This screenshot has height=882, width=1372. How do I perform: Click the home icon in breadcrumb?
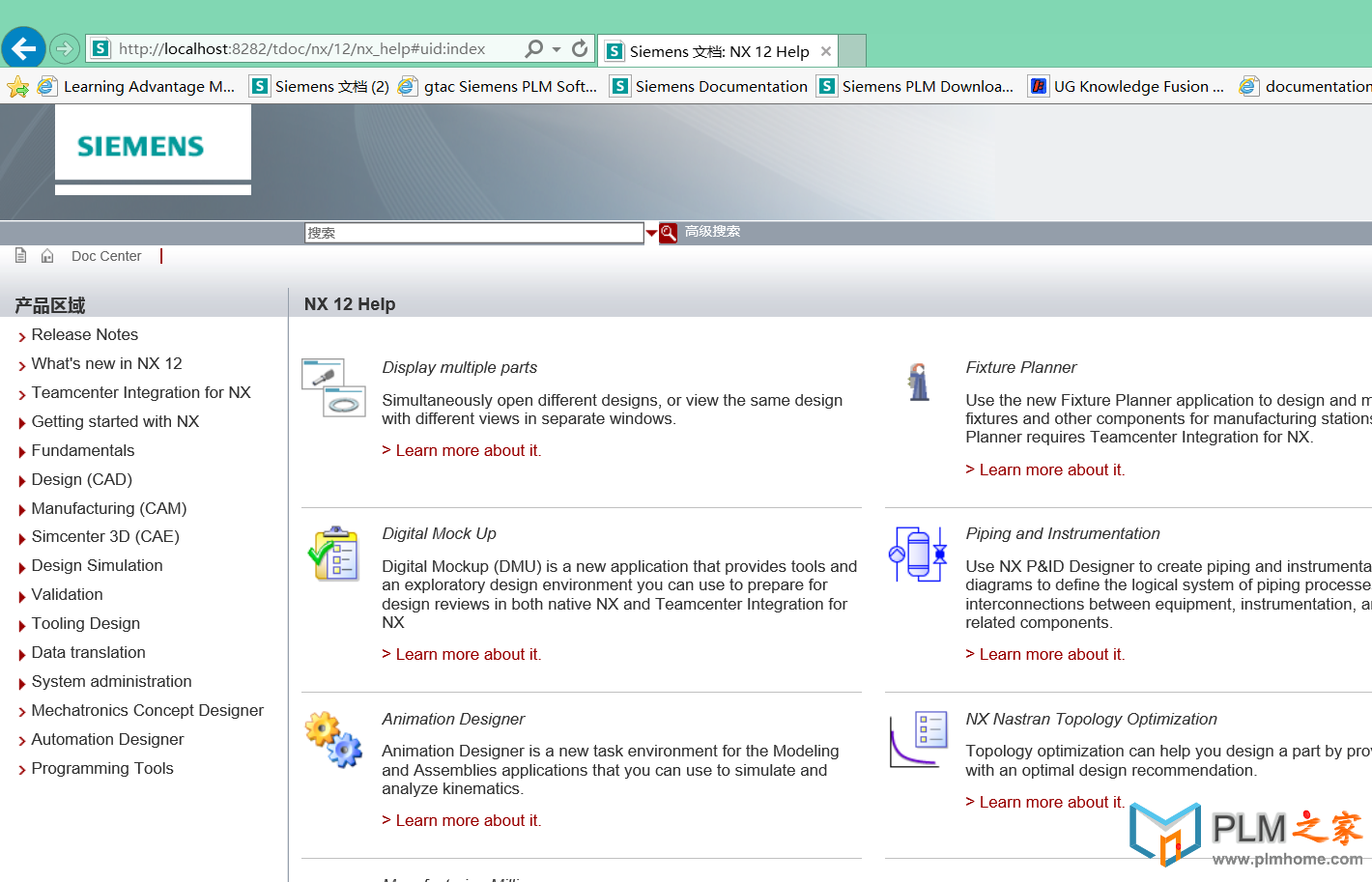coord(47,256)
